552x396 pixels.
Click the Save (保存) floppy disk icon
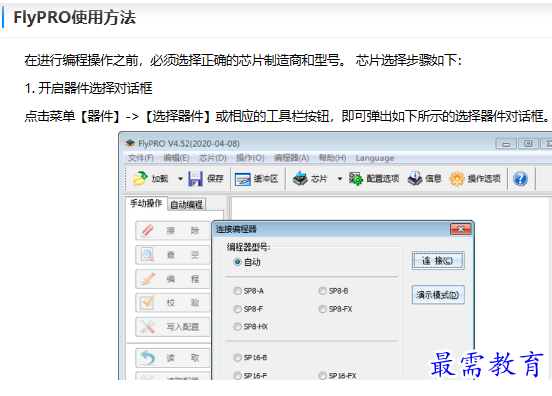195,179
